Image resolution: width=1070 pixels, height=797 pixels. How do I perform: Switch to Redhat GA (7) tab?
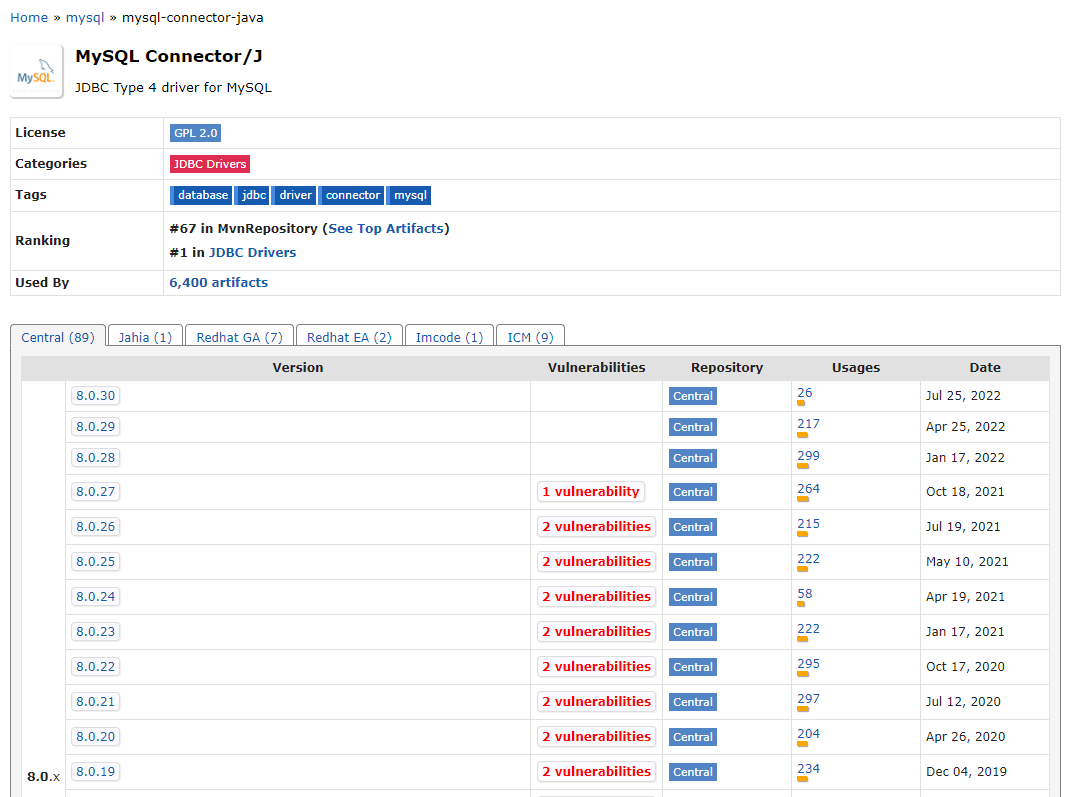pyautogui.click(x=240, y=337)
